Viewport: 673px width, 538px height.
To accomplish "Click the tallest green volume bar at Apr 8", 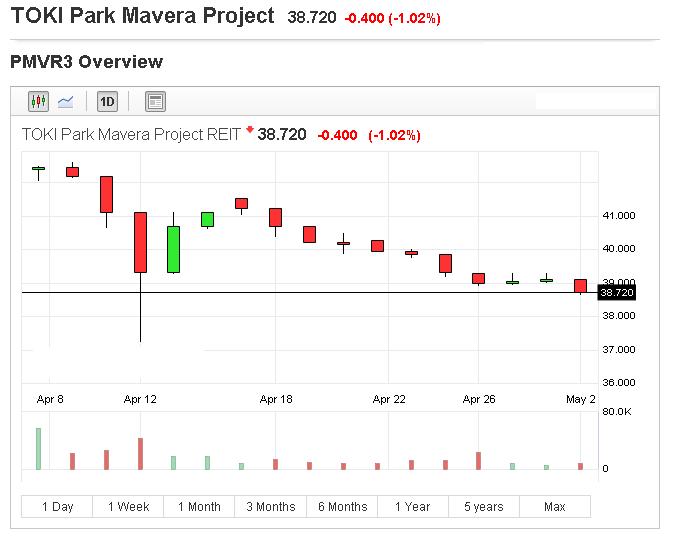I will [x=38, y=449].
